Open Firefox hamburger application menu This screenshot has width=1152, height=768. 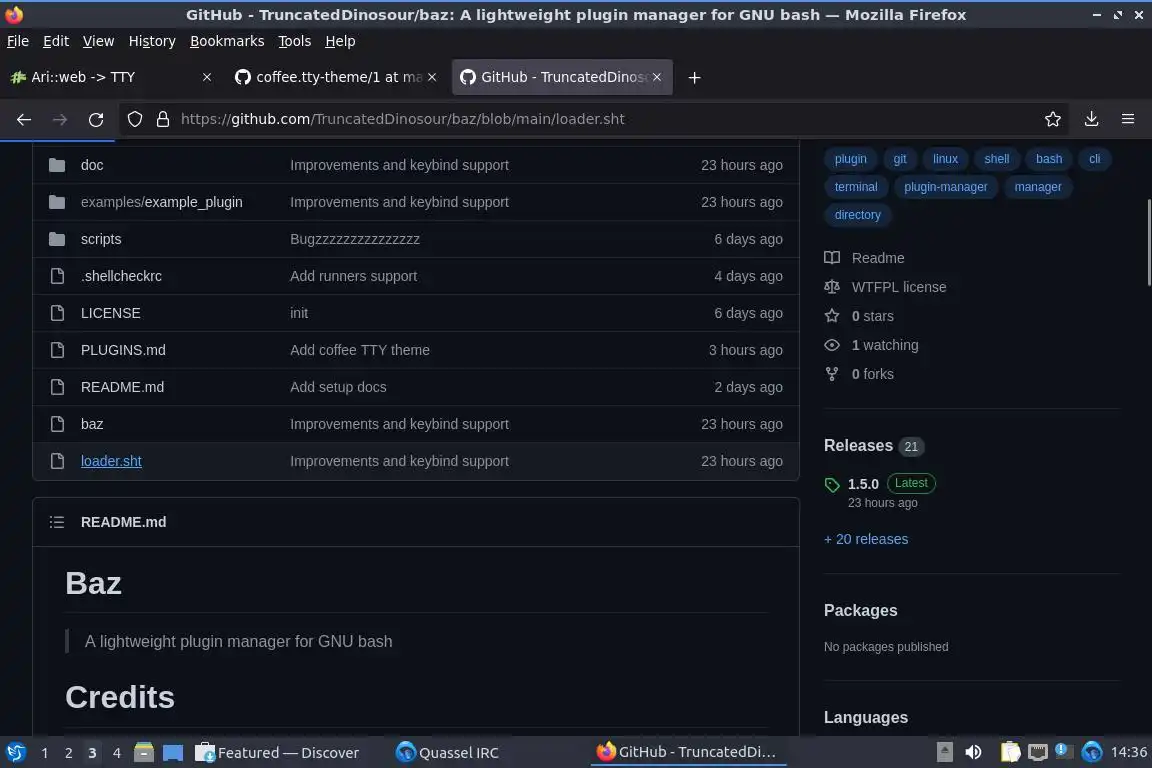(x=1128, y=119)
